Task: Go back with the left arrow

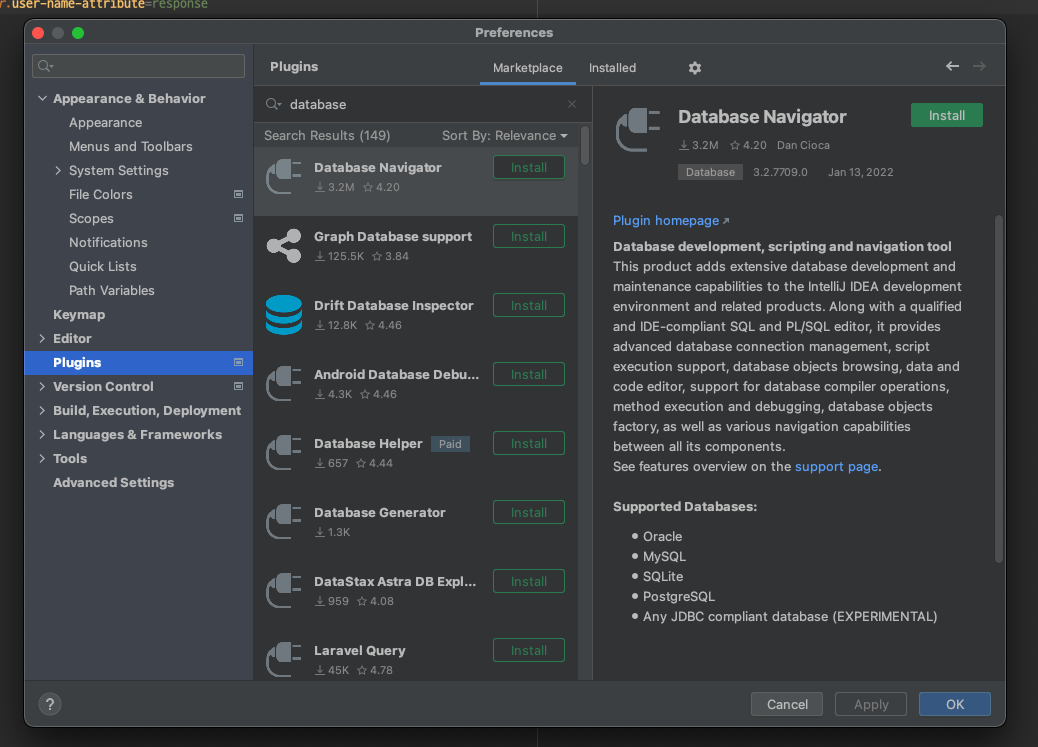Action: [x=952, y=66]
